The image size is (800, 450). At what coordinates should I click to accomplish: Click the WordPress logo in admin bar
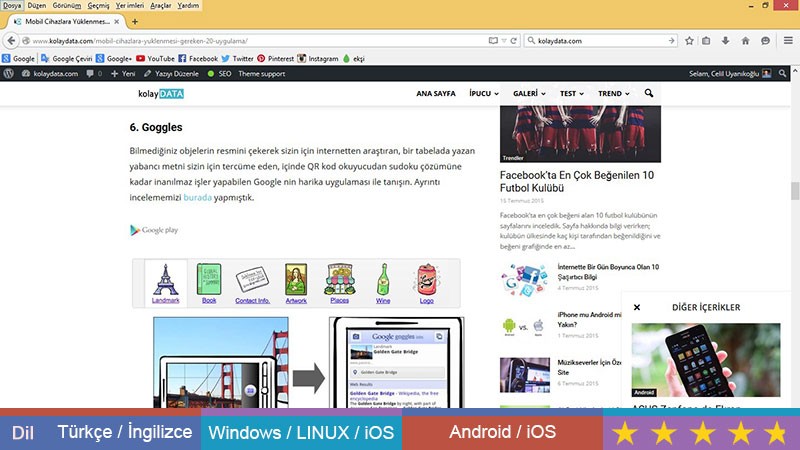click(x=8, y=73)
